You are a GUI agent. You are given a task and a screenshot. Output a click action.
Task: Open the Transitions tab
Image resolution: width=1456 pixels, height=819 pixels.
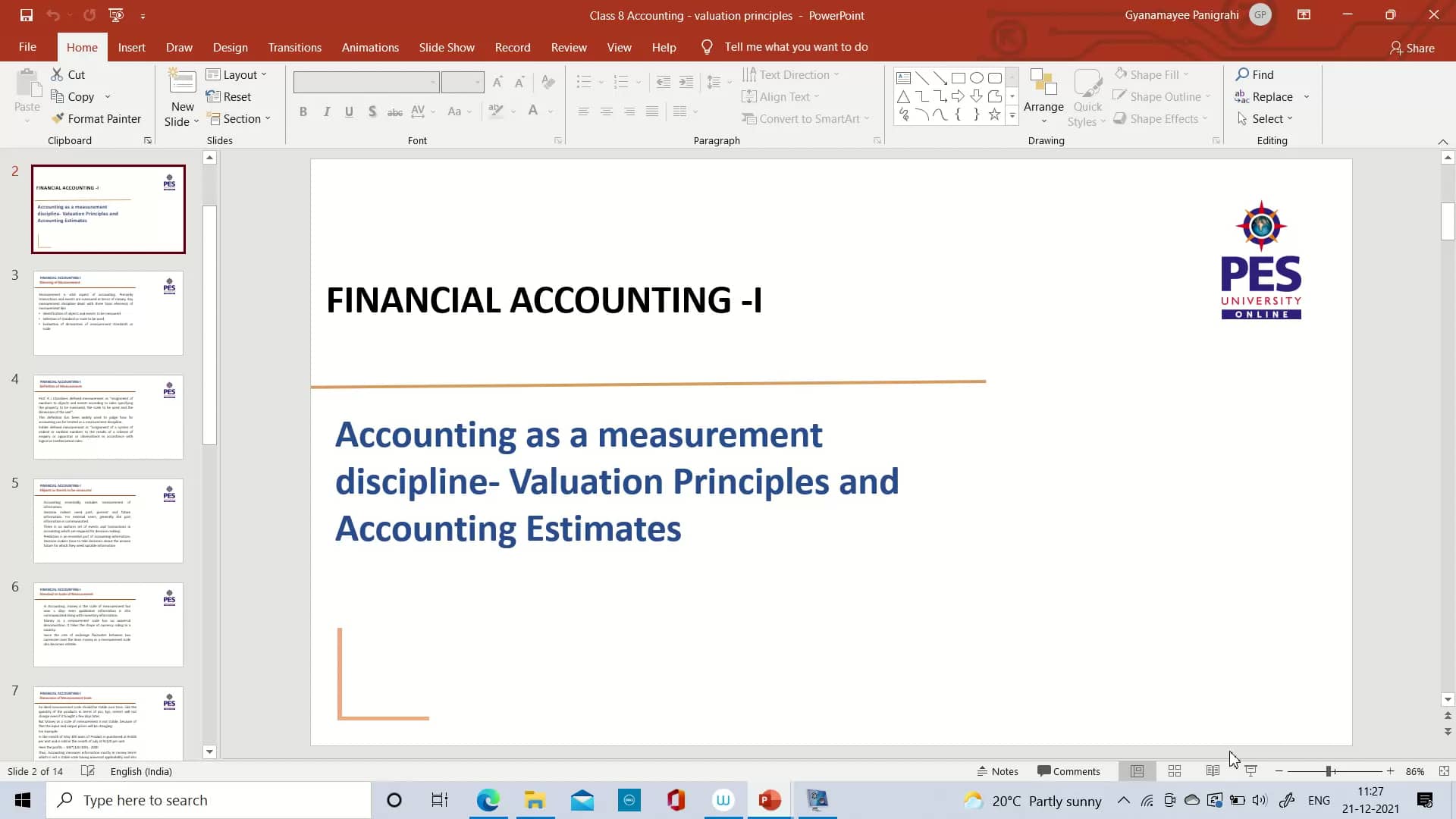tap(294, 47)
